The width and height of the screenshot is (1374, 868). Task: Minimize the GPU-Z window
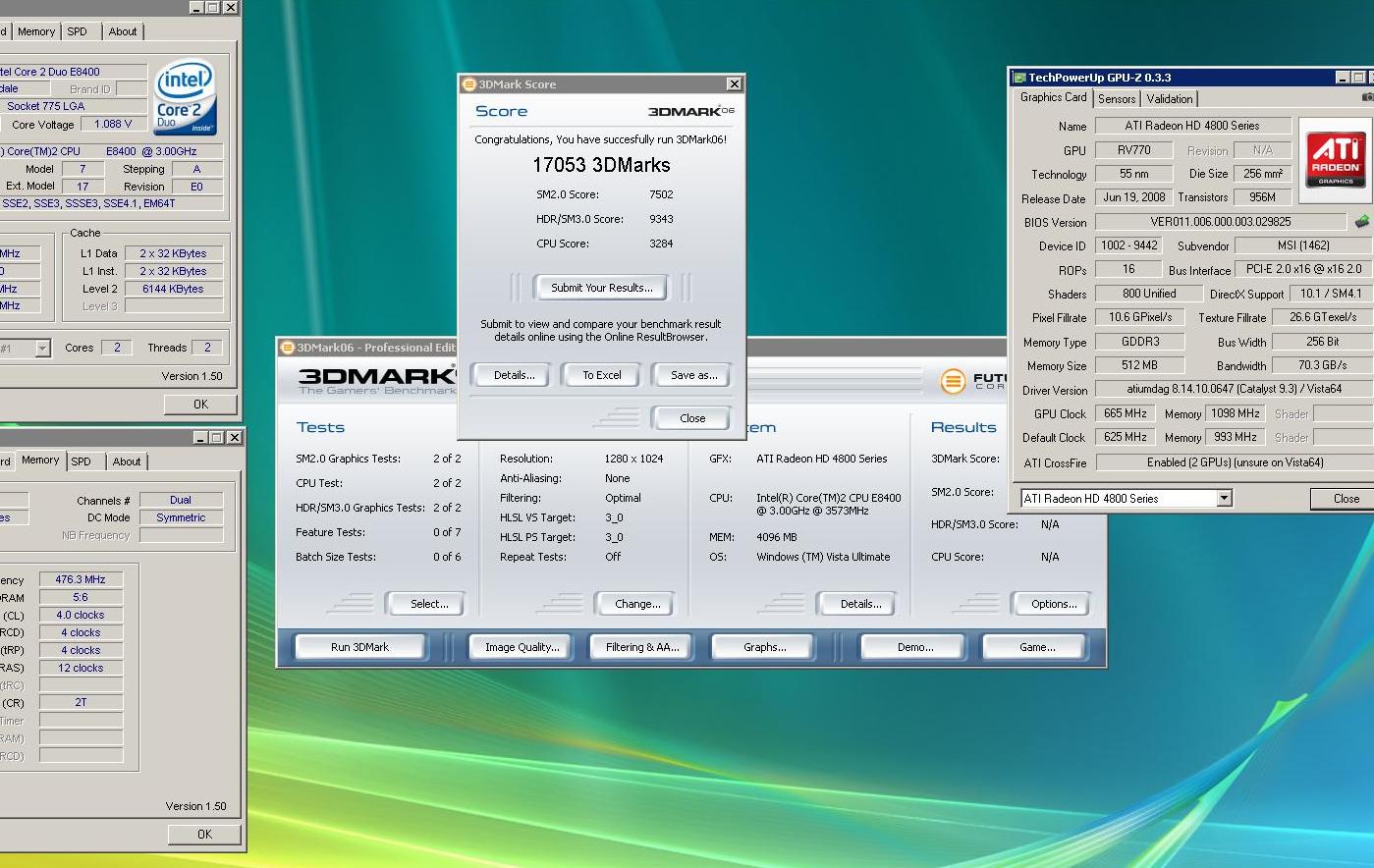[x=1343, y=78]
